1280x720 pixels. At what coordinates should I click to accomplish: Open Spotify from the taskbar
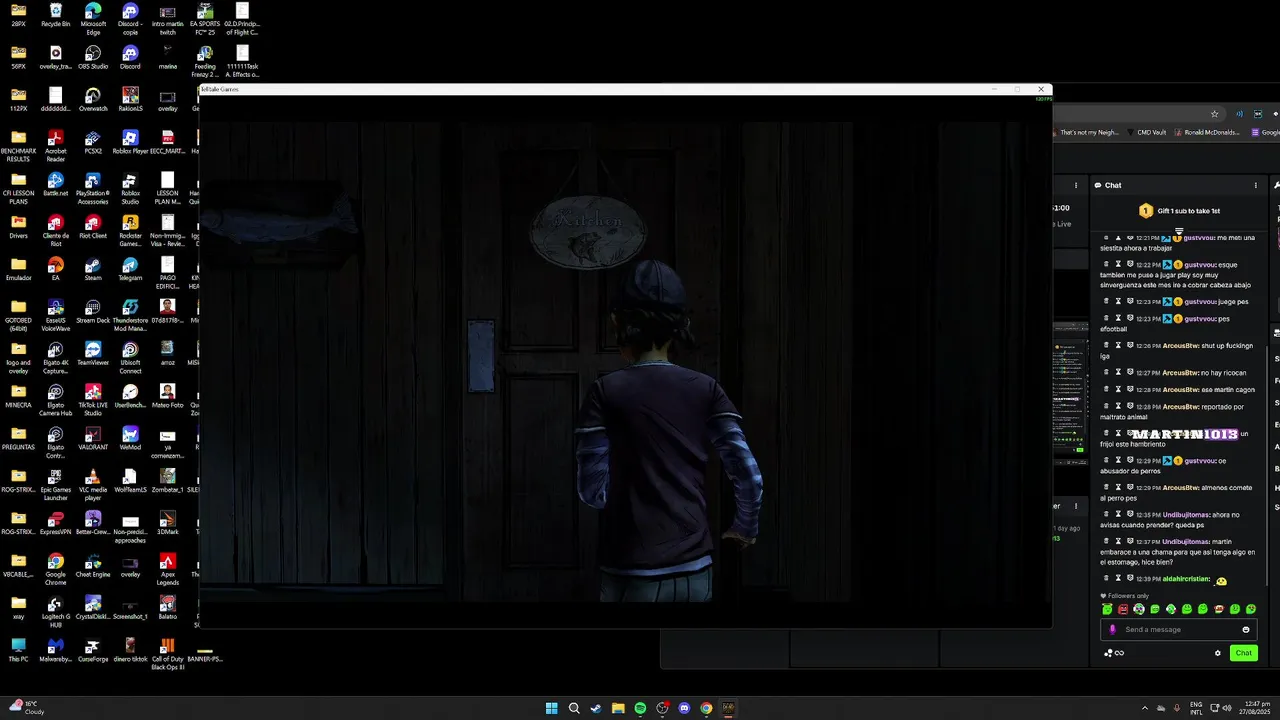coord(640,708)
